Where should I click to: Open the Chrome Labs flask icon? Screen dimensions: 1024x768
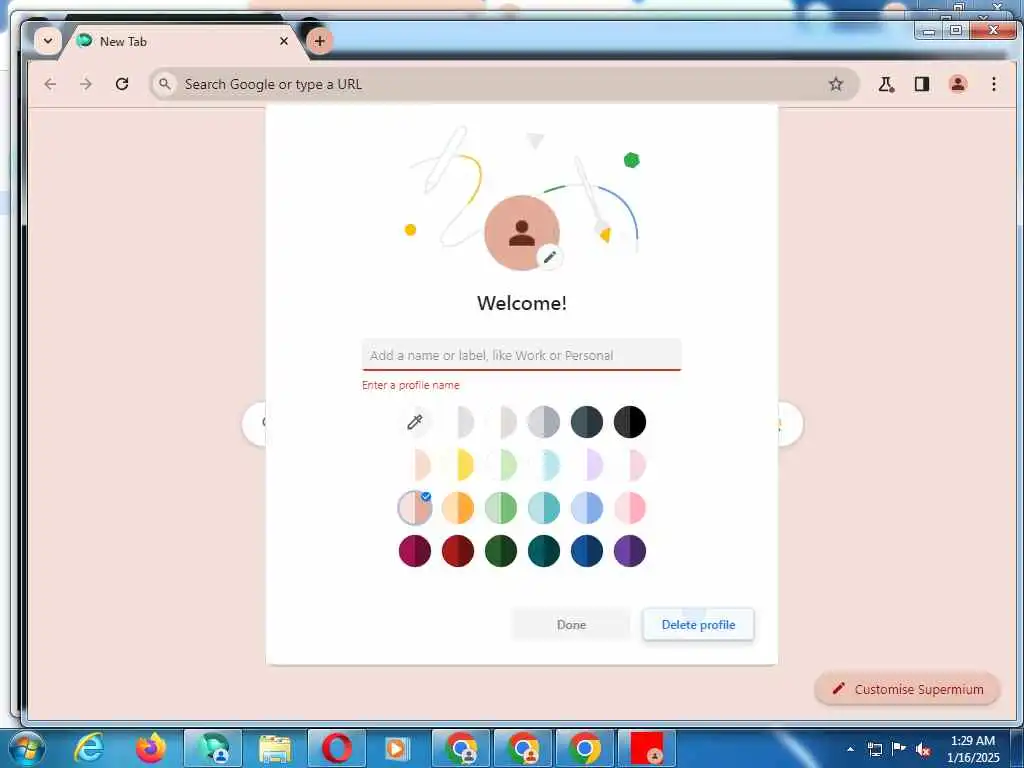click(x=886, y=84)
